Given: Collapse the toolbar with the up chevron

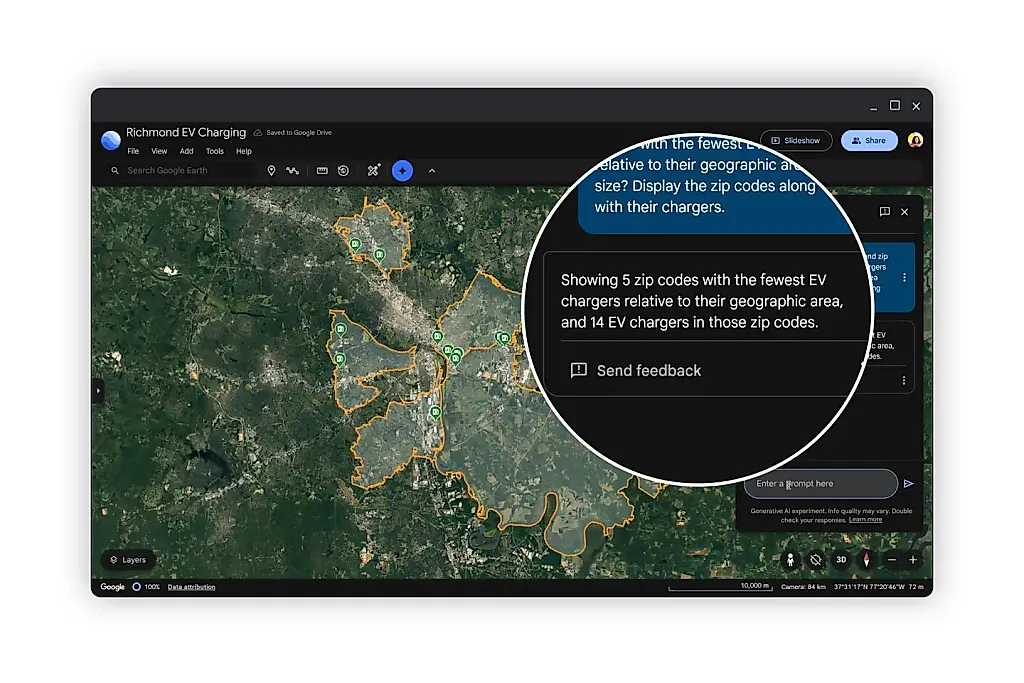Looking at the screenshot, I should 432,171.
